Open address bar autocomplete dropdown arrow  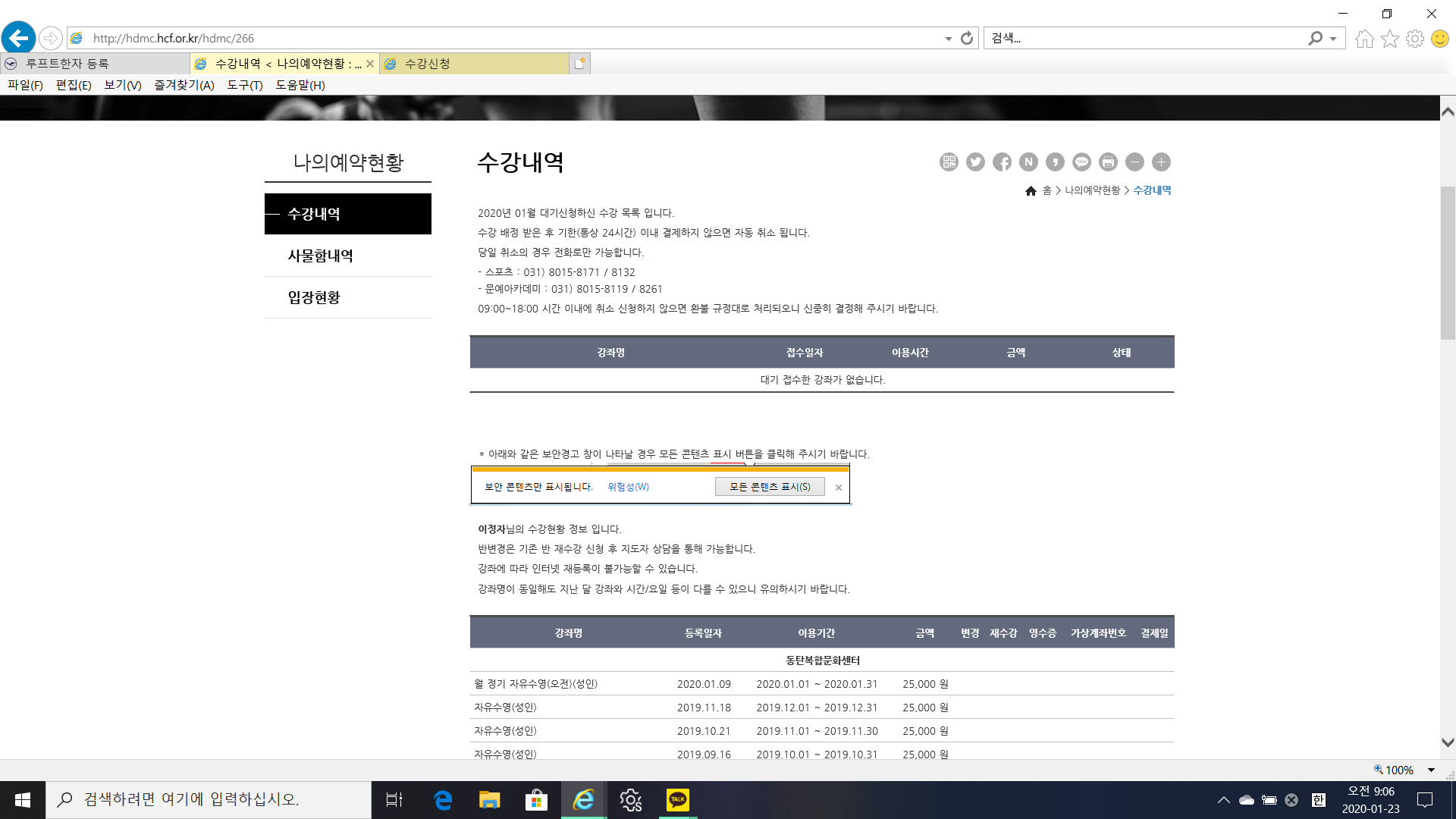point(948,39)
